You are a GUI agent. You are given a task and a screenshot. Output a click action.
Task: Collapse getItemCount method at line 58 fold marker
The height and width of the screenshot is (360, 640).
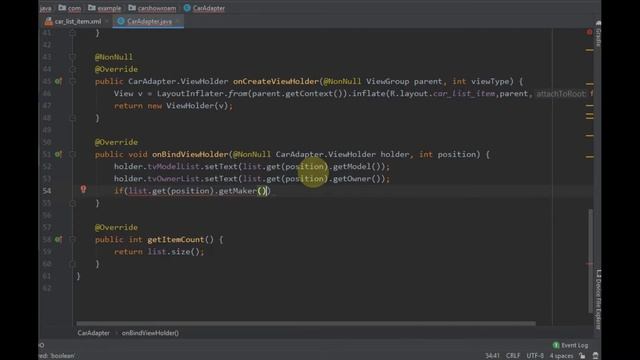coord(73,239)
